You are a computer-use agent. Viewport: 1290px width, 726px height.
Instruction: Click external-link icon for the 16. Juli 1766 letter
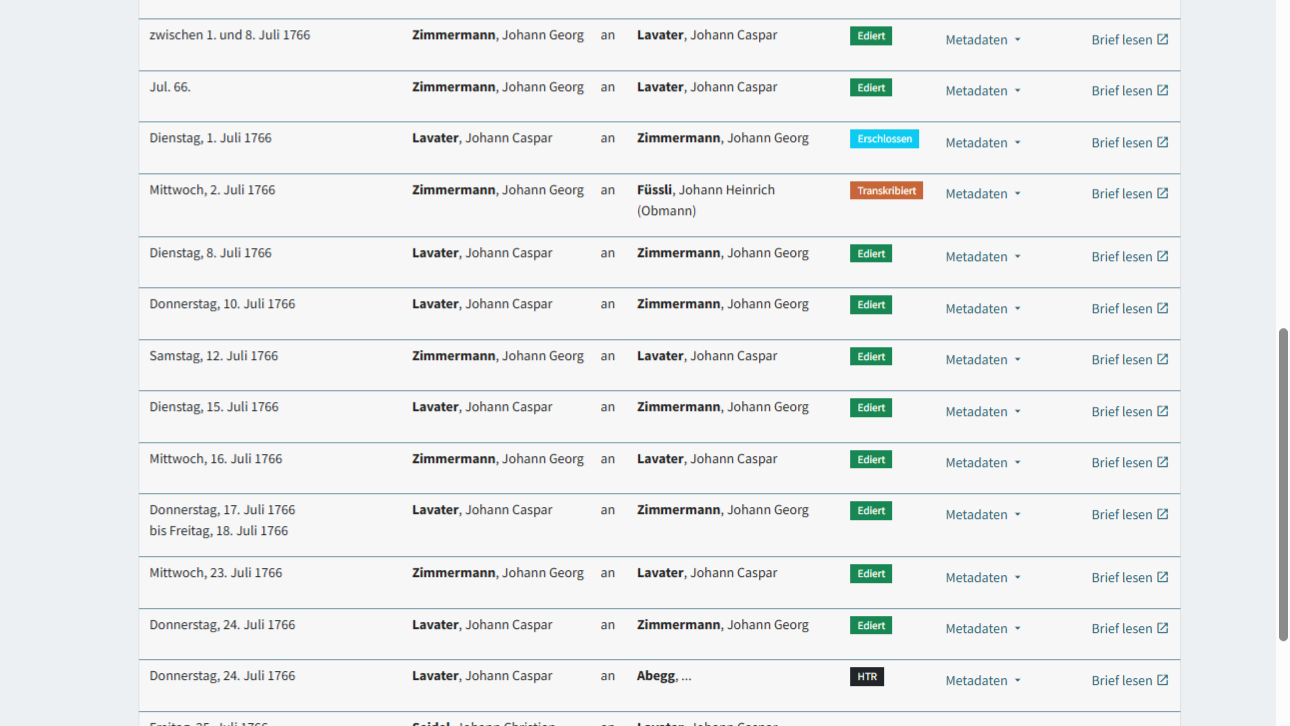pos(1162,463)
